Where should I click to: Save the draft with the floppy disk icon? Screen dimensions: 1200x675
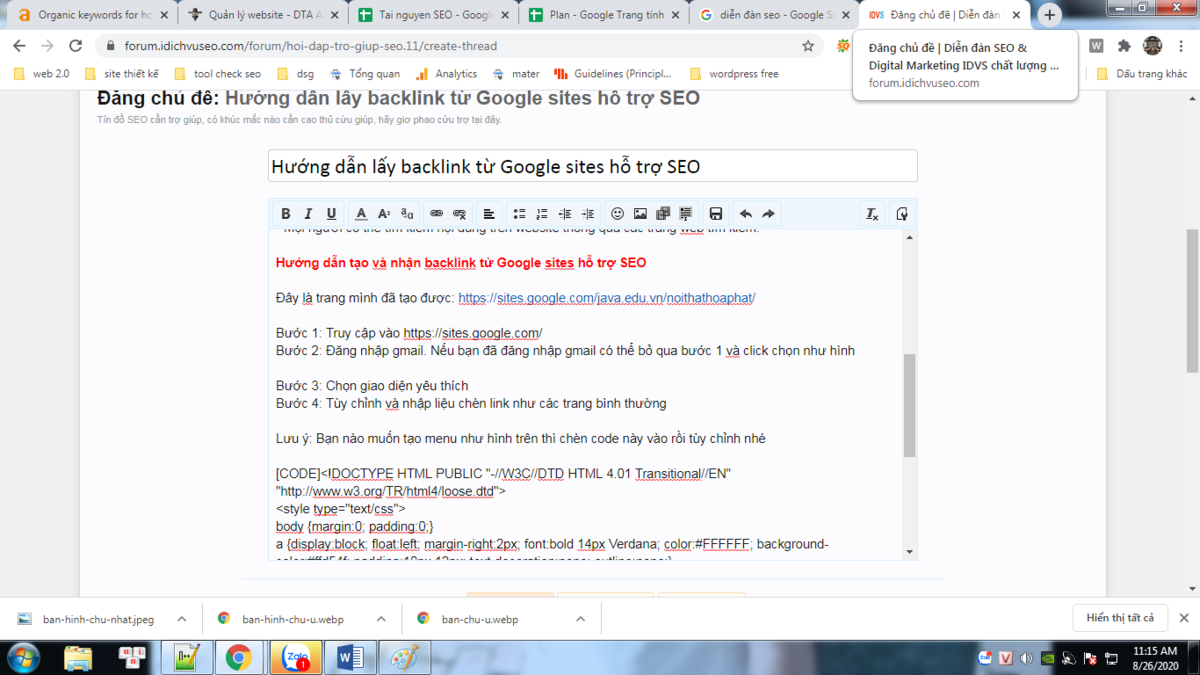coord(716,214)
